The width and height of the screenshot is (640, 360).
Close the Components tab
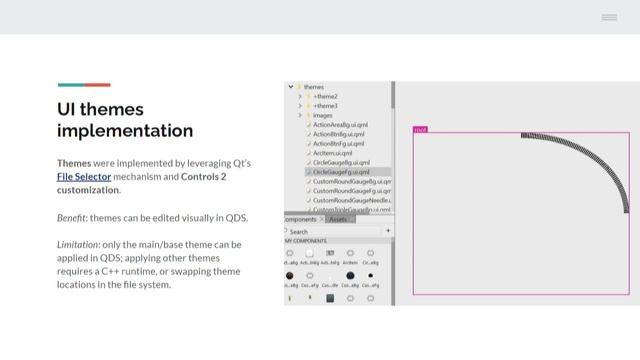click(322, 219)
